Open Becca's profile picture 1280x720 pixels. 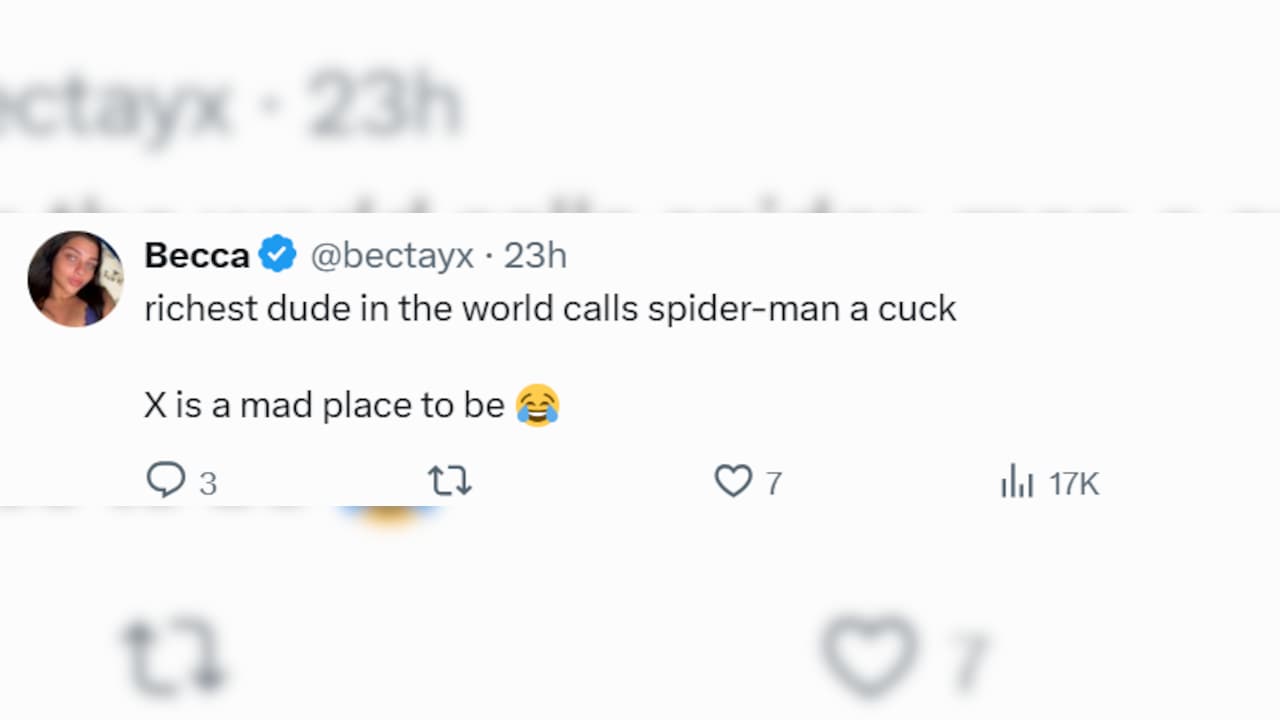click(x=75, y=279)
